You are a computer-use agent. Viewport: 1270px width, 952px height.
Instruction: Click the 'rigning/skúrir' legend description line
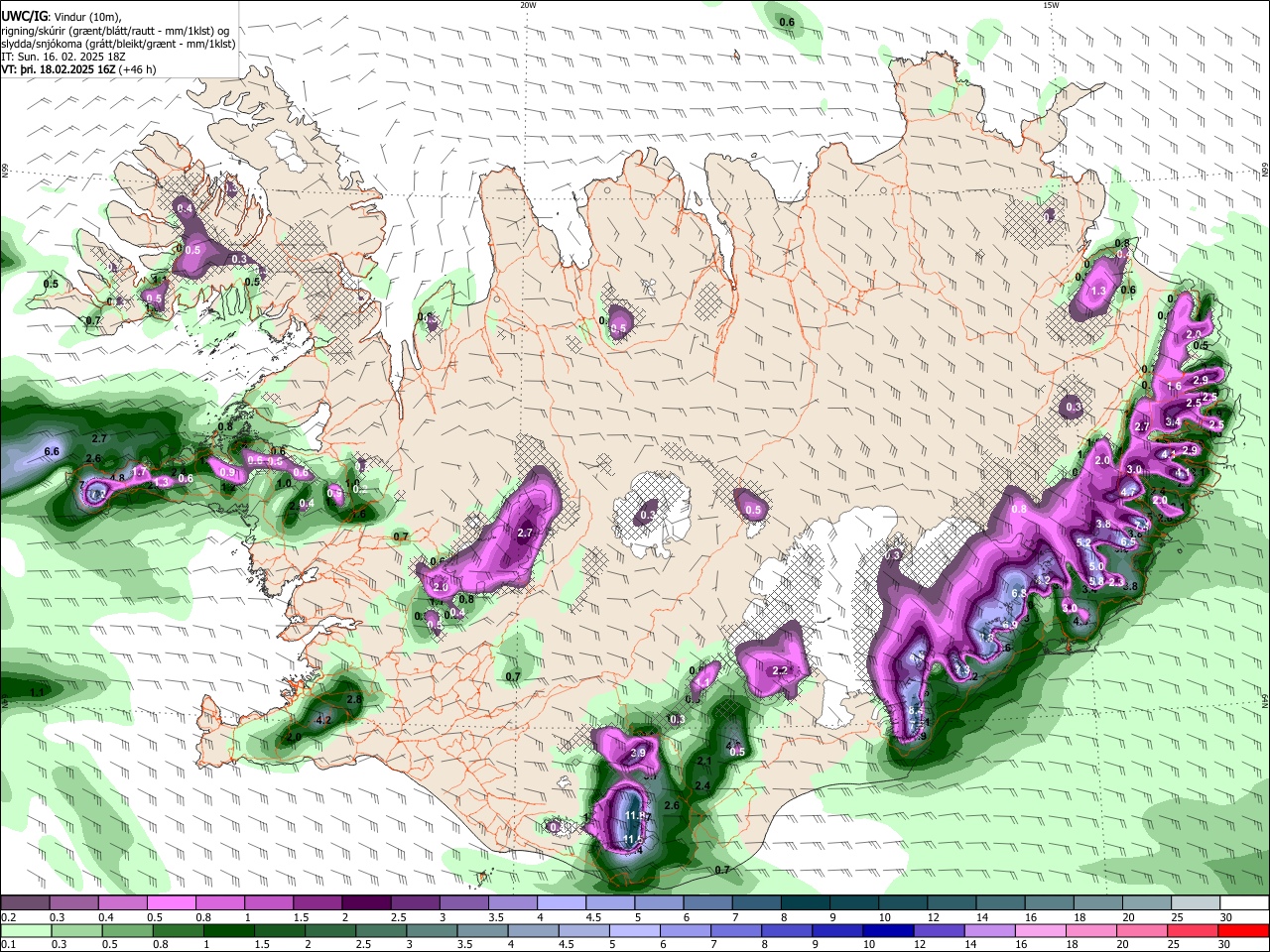point(114,31)
